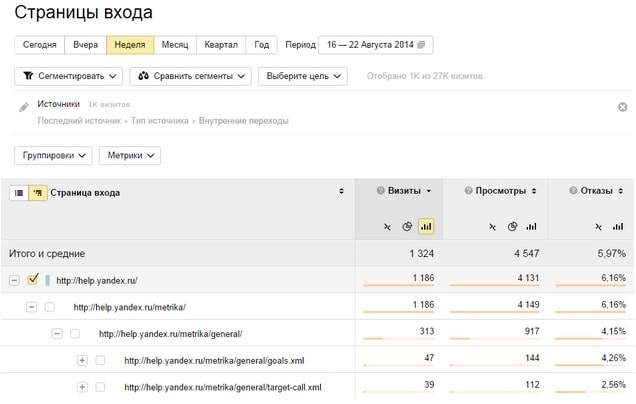Switch period to Месяц
The width and height of the screenshot is (636, 404).
(175, 45)
